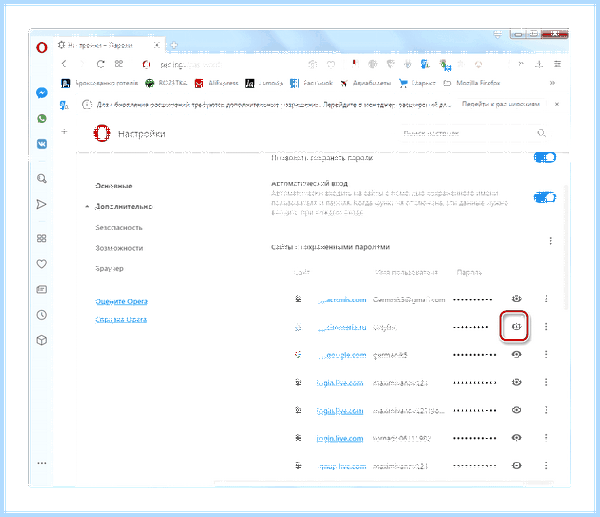
Task: Open Mozilla Firefox bookmarks folder
Action: click(x=471, y=83)
